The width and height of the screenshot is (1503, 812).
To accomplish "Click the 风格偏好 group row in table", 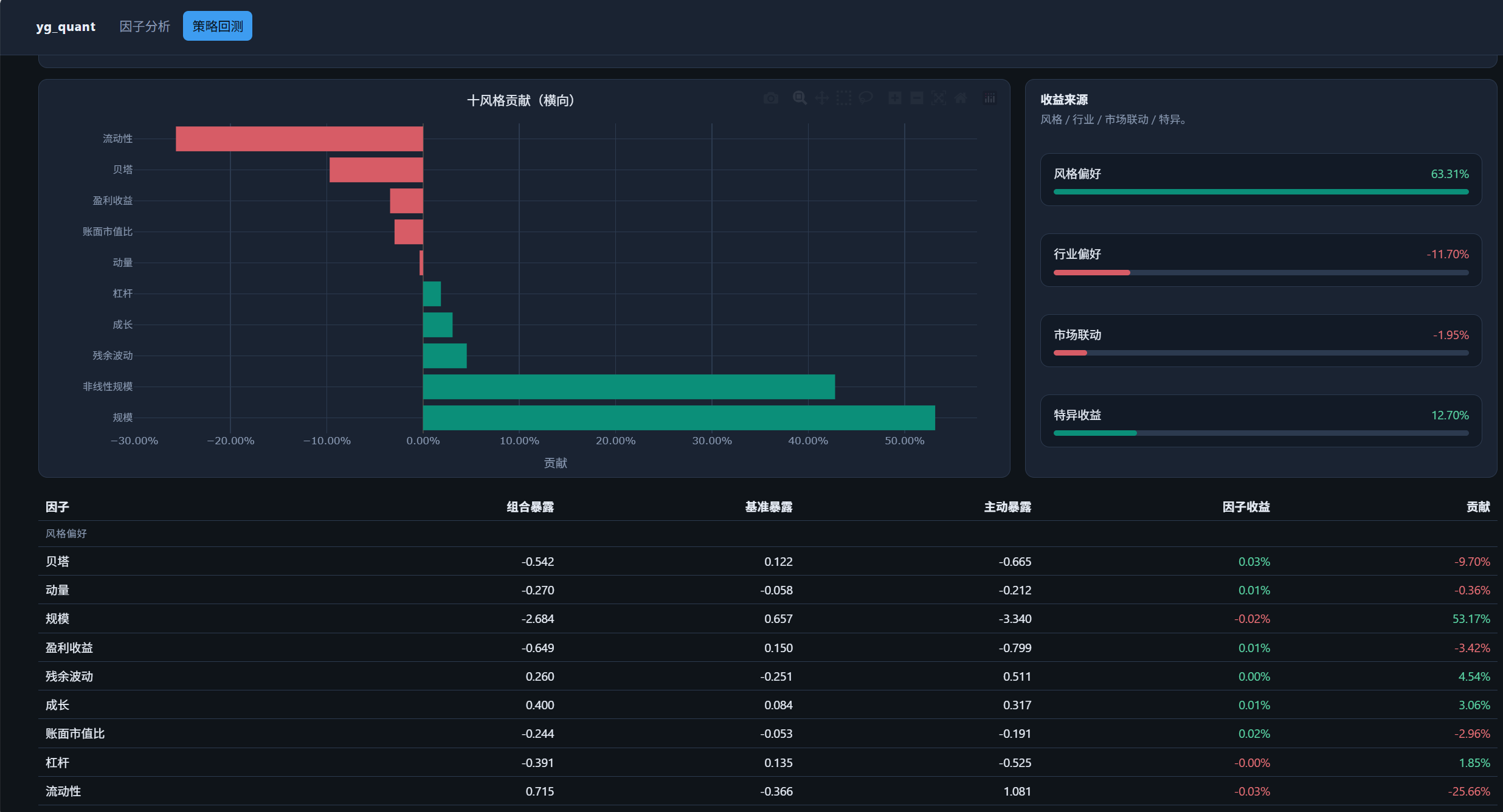I will pyautogui.click(x=767, y=534).
